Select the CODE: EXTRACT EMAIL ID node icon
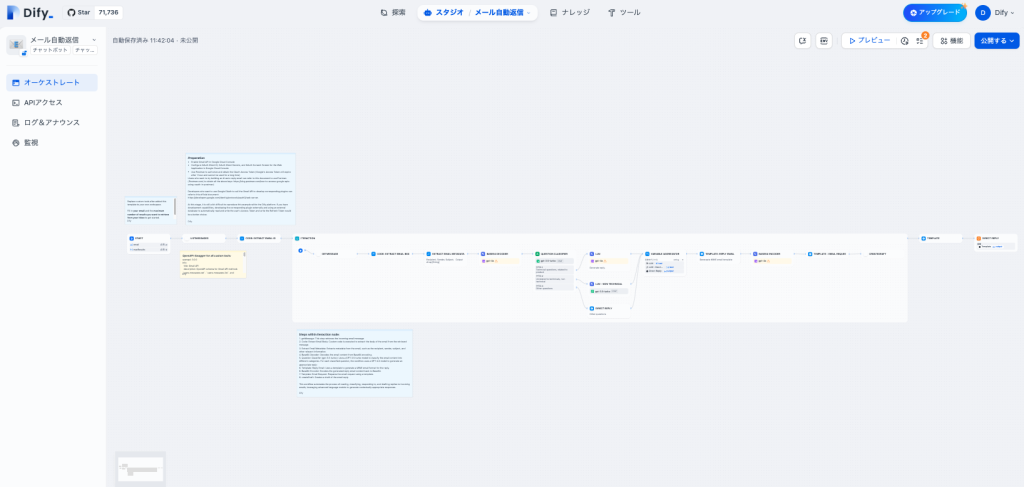The width and height of the screenshot is (1024, 487). pyautogui.click(x=241, y=239)
